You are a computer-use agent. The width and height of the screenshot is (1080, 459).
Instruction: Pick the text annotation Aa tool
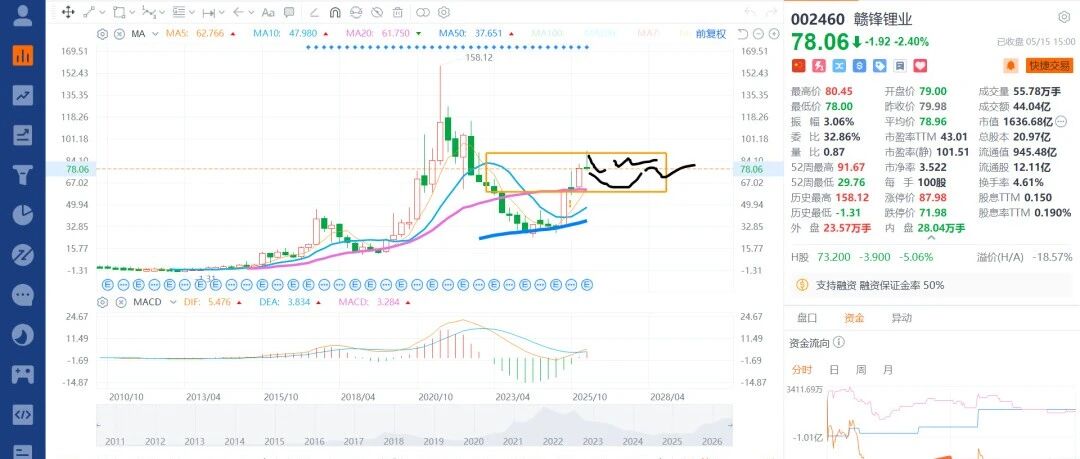[269, 12]
